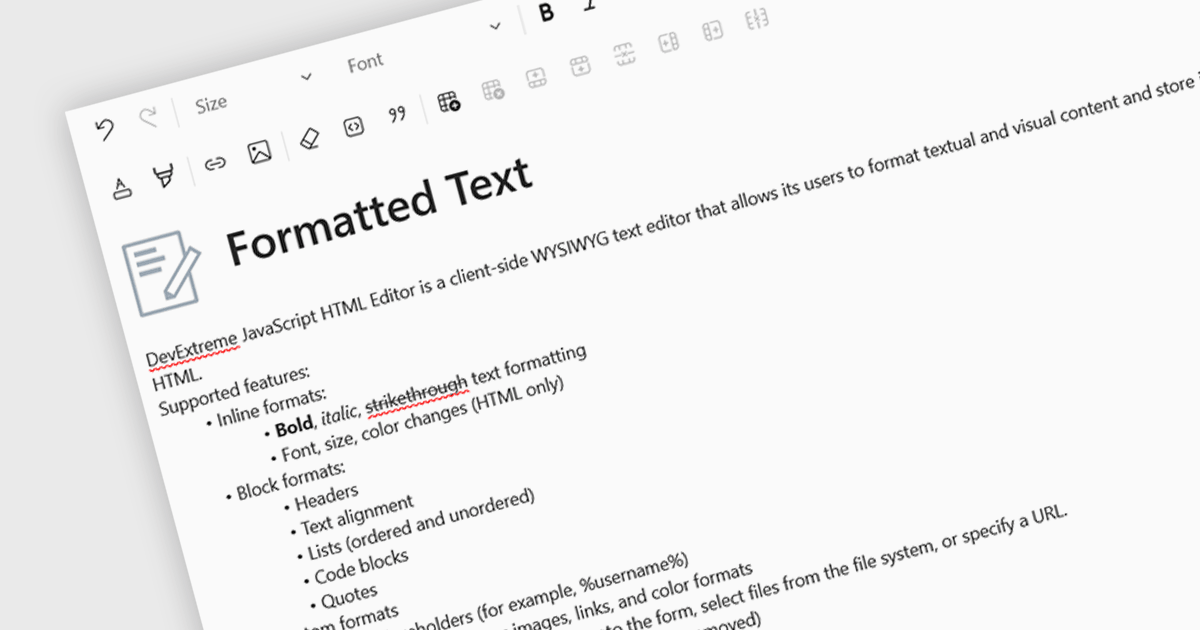The width and height of the screenshot is (1200, 630).
Task: Click the Delete Table icon
Action: [x=493, y=90]
